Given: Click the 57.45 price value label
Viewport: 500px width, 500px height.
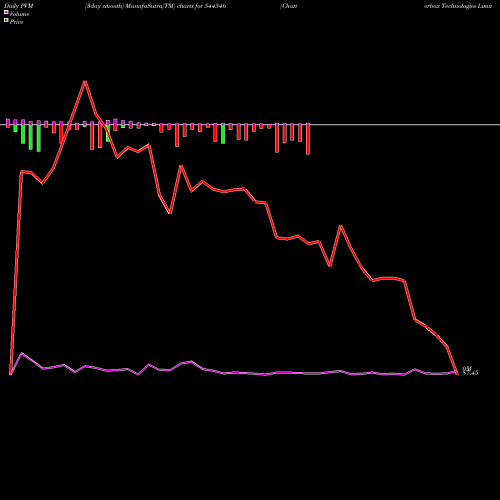Looking at the screenshot, I should tap(470, 373).
